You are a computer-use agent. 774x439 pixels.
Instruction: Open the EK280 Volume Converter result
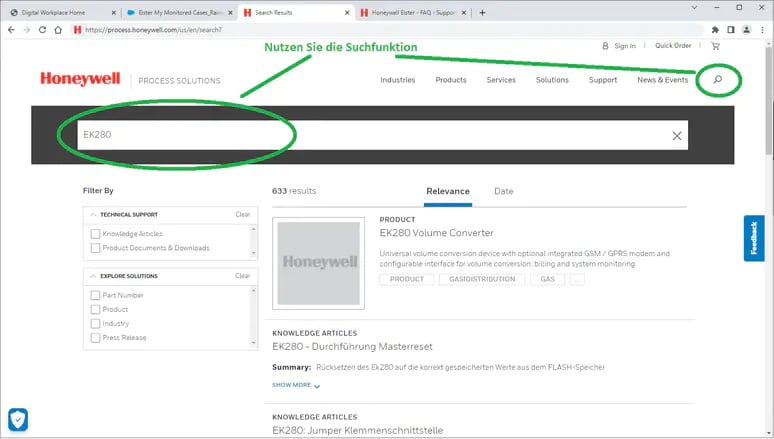click(436, 233)
